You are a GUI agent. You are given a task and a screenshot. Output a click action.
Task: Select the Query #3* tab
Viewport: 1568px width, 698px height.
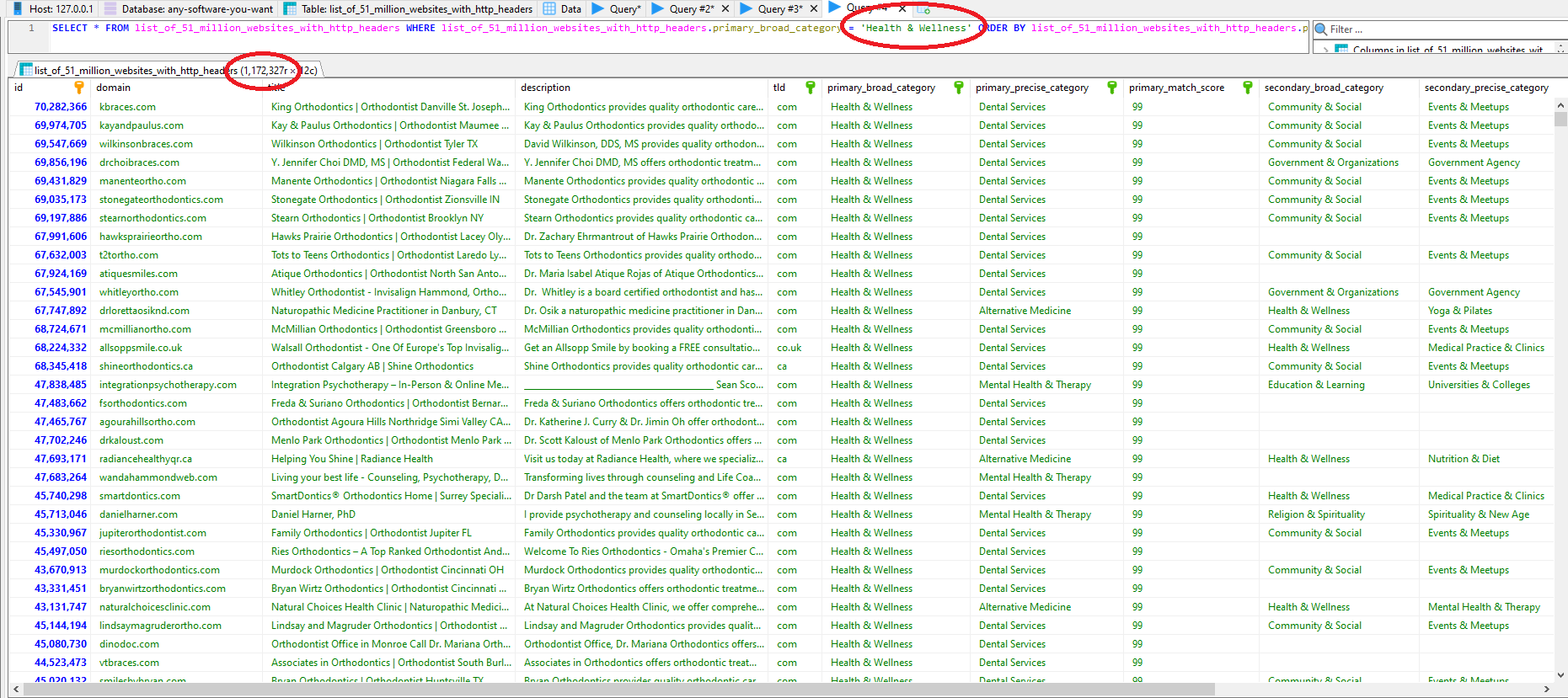pos(772,8)
